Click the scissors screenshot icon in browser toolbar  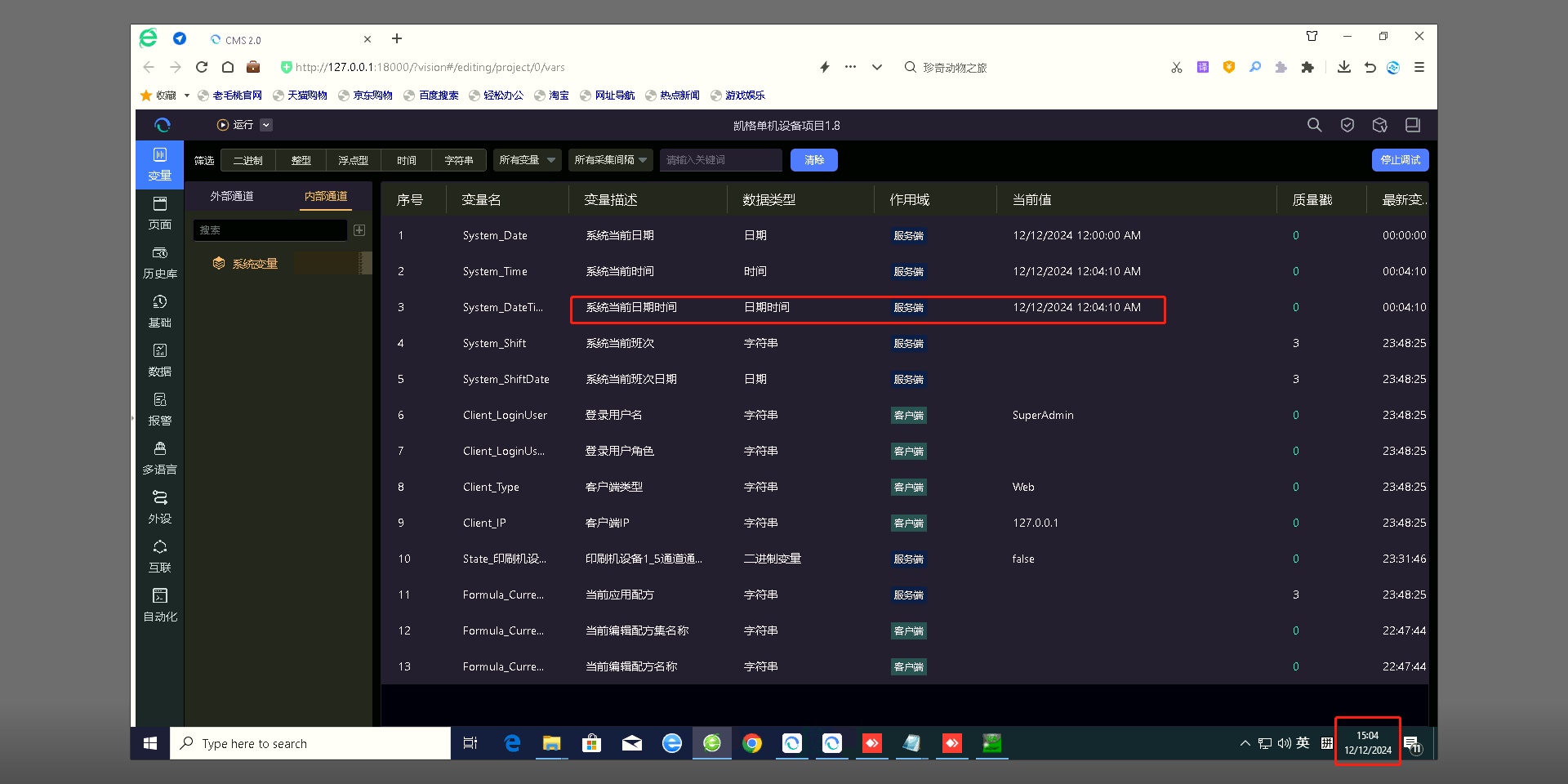click(x=1177, y=67)
